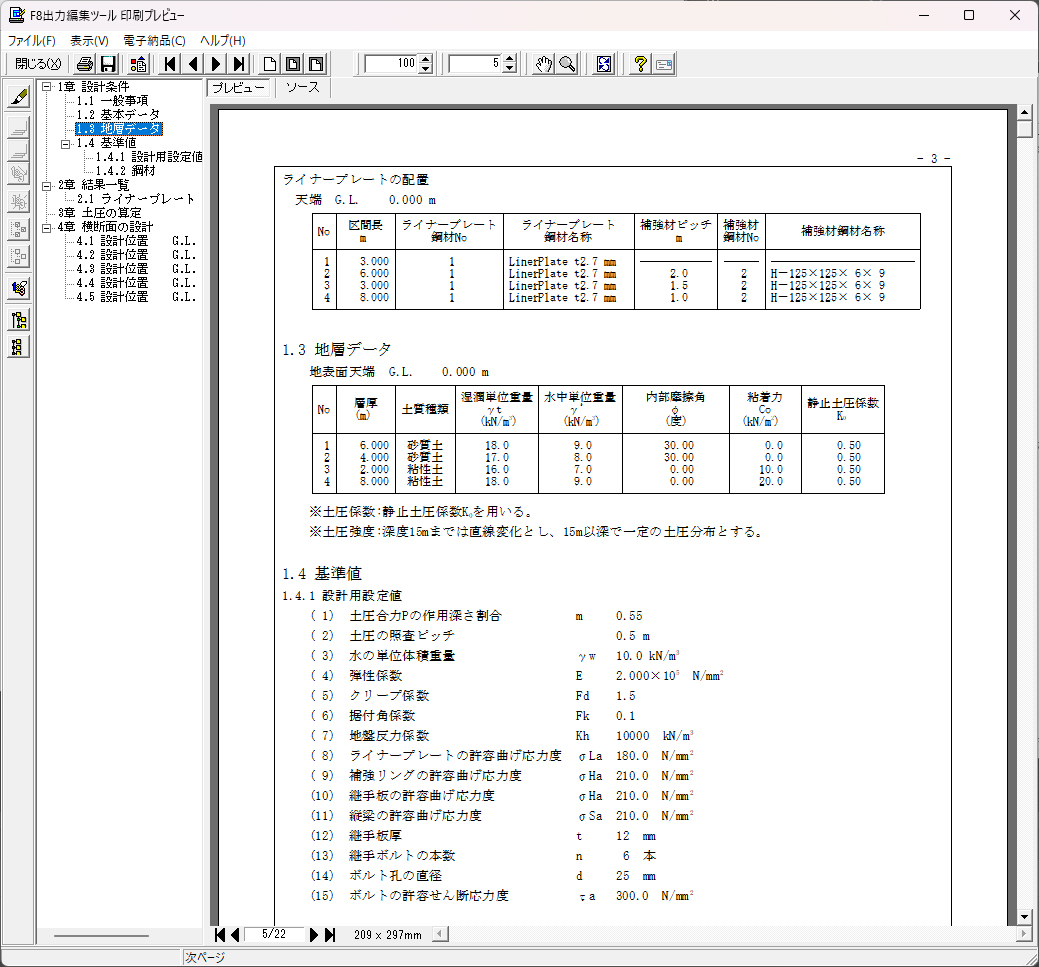Click the horizontal scrollbar right arrow
Screen dimensions: 1039x967
click(1024, 935)
